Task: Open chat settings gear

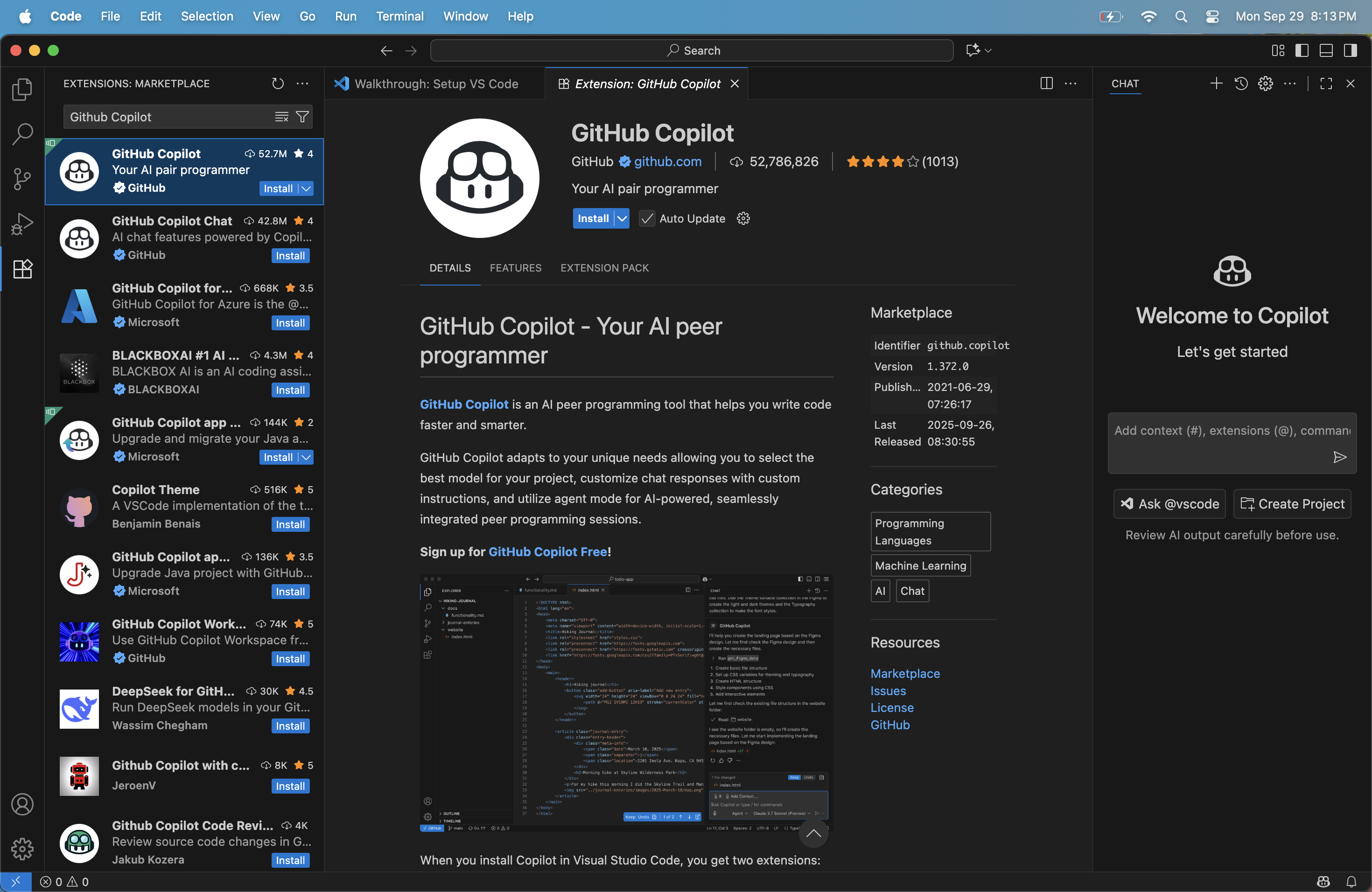Action: [x=1265, y=84]
